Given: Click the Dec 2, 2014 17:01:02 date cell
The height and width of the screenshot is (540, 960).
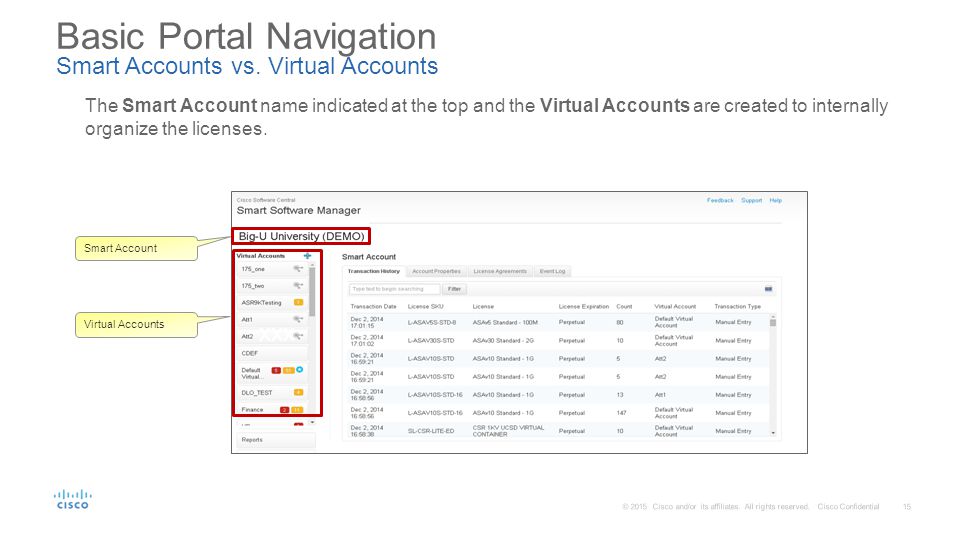Looking at the screenshot, I should [367, 340].
